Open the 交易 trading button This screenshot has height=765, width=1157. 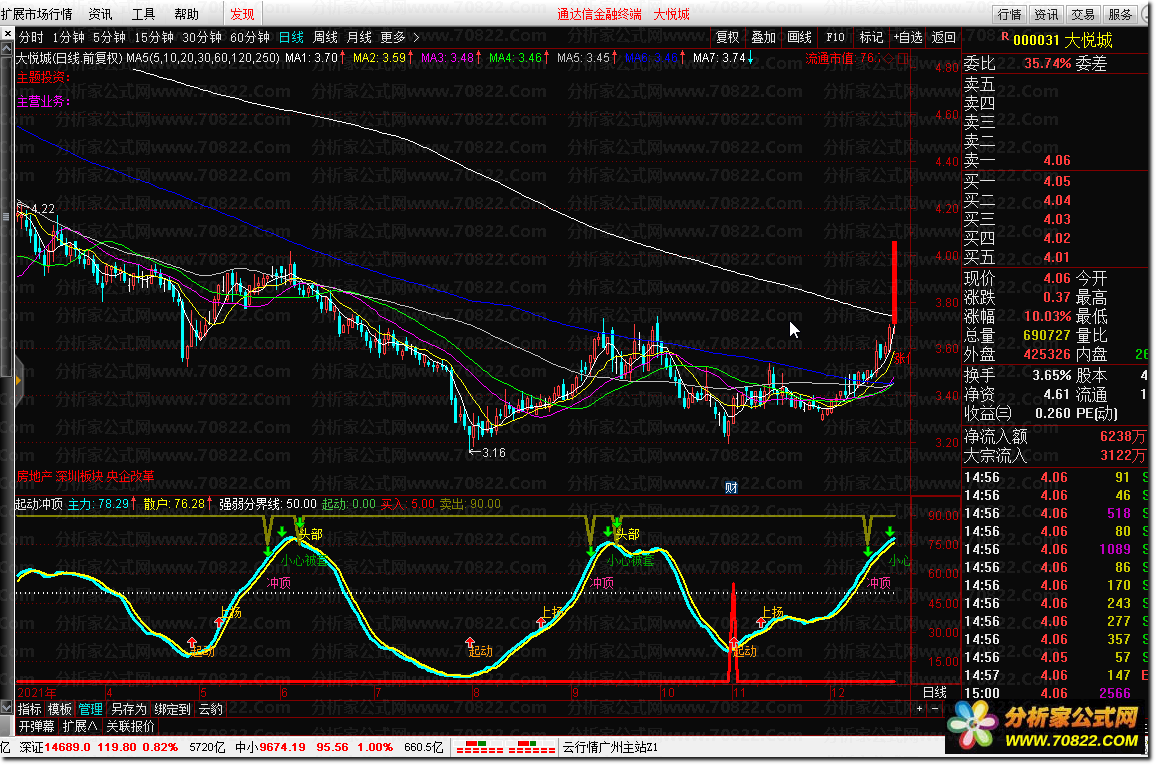click(1083, 14)
